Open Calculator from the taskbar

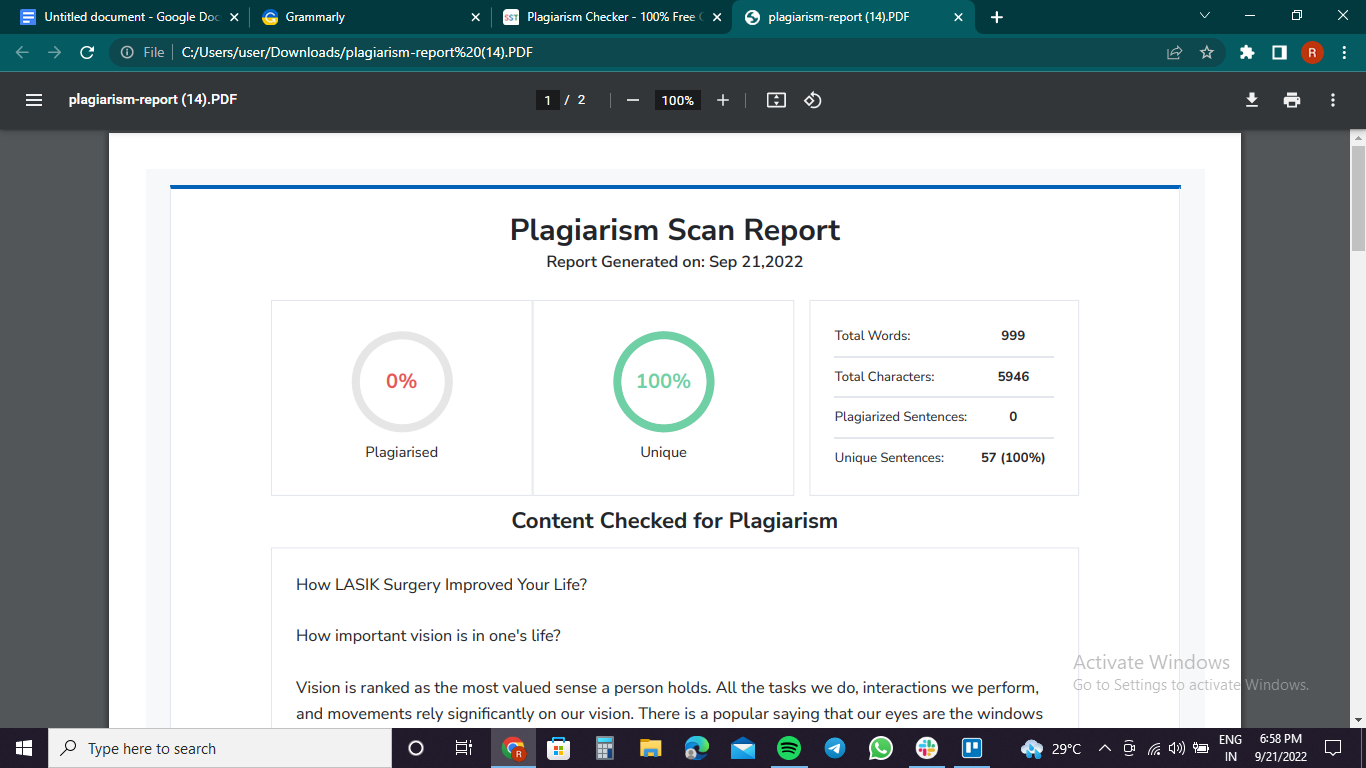point(604,748)
